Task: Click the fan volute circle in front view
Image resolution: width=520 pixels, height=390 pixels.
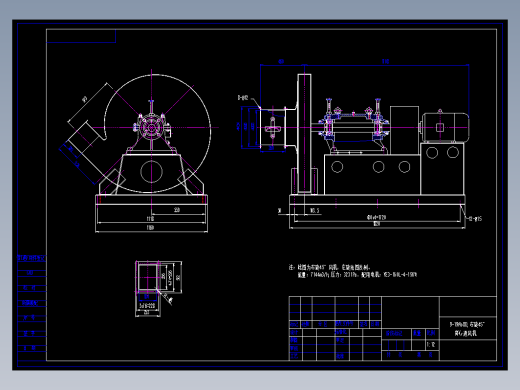Action: click(157, 134)
